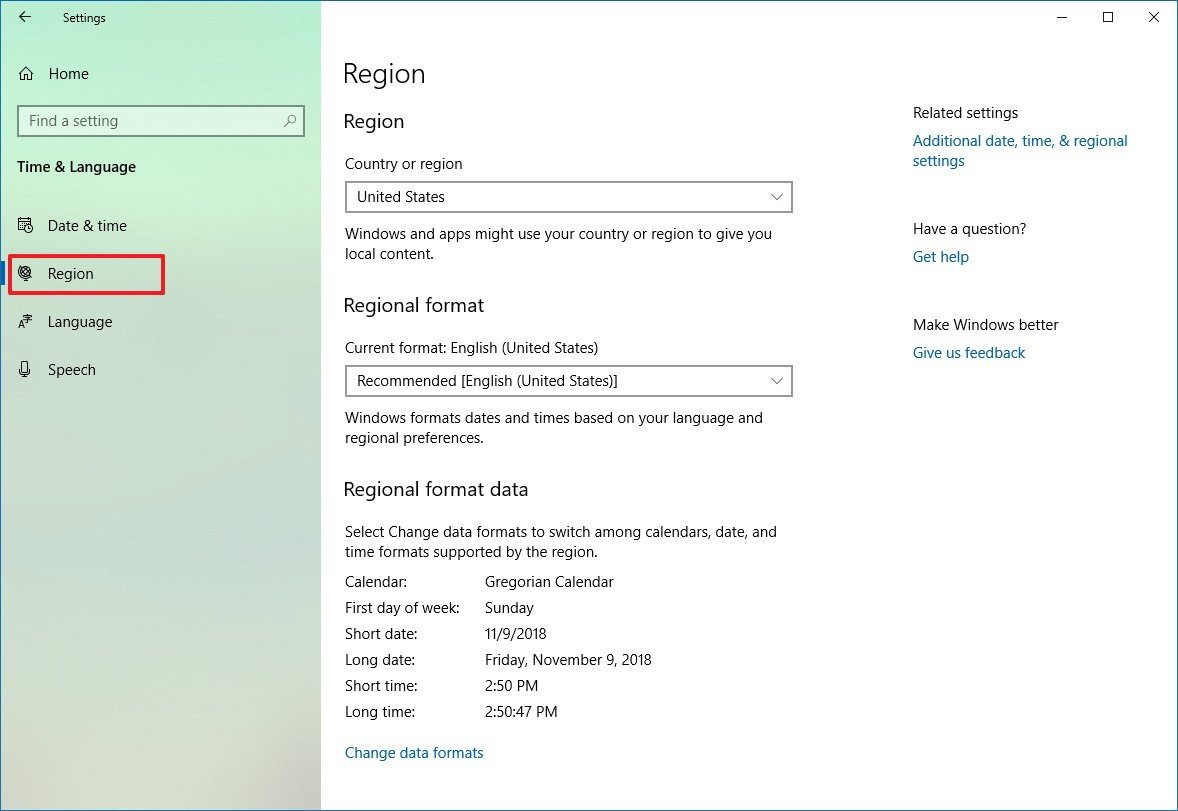Expand the Regional format dropdown
This screenshot has width=1178, height=811.
tap(569, 381)
